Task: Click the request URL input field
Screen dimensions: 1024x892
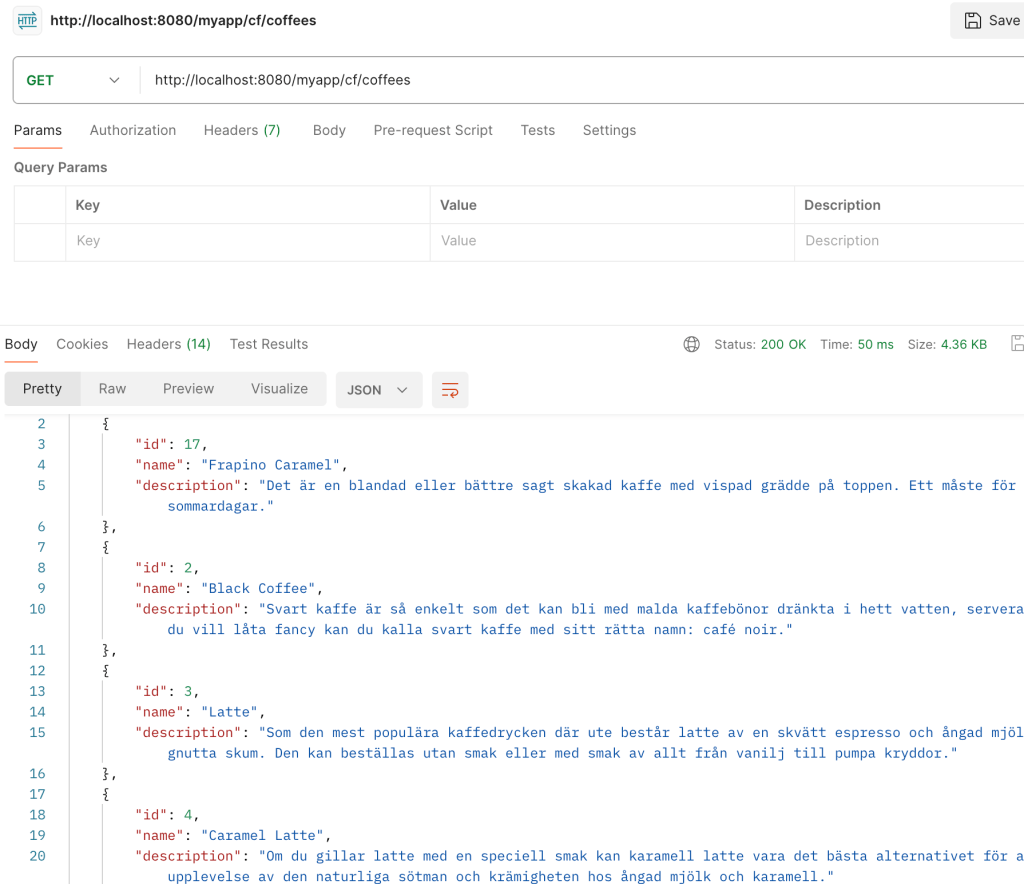Action: (x=580, y=80)
